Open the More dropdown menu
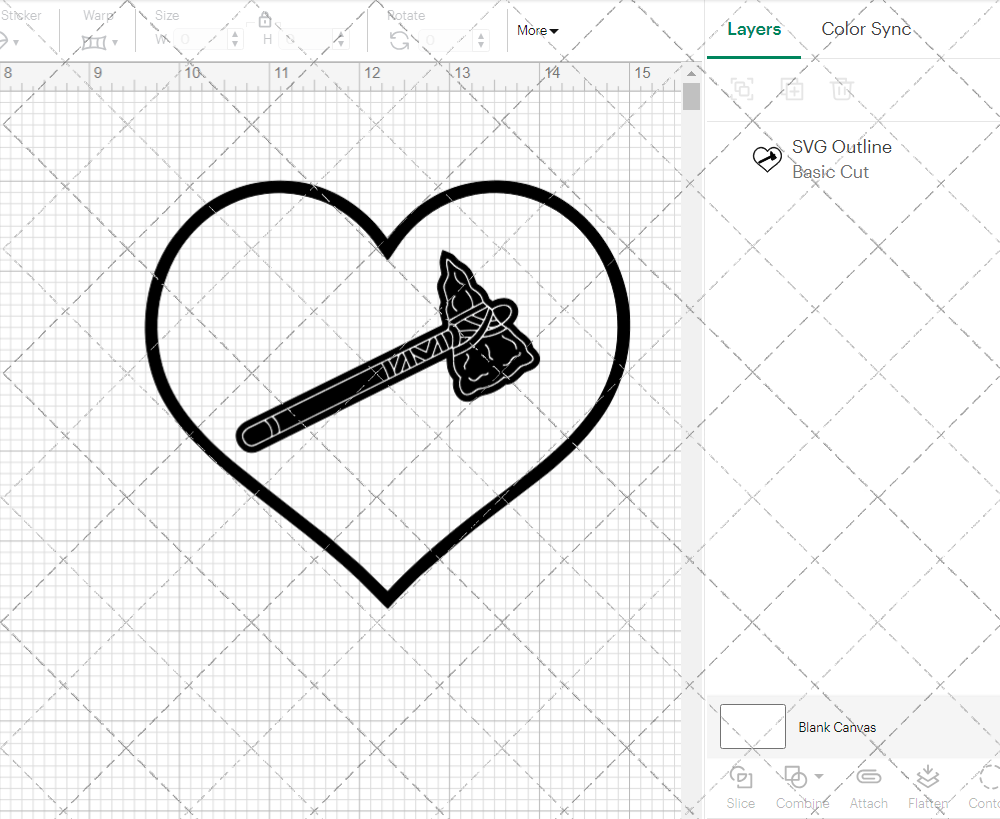Image resolution: width=1000 pixels, height=819 pixels. [537, 30]
